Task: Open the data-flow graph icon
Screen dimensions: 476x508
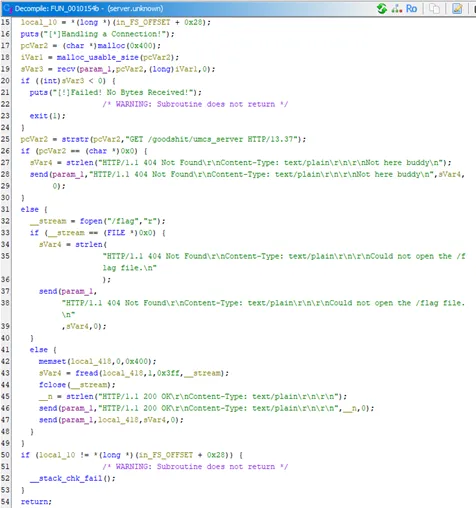Action: tap(397, 9)
